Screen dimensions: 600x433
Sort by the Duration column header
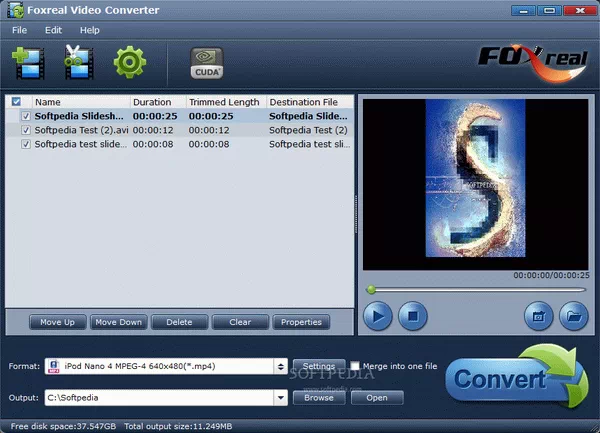[158, 102]
